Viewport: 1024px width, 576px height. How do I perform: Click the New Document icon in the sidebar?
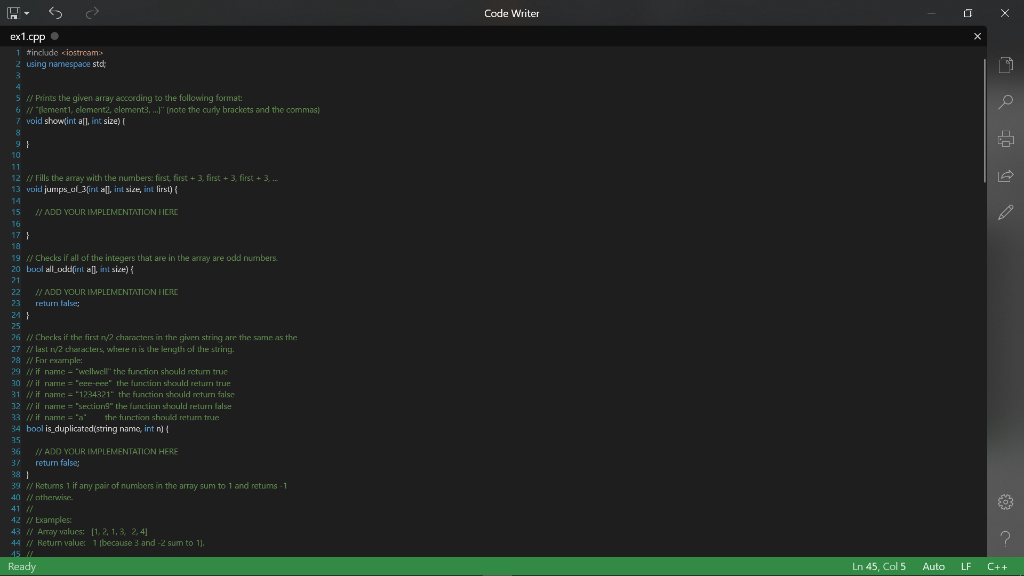pyautogui.click(x=1006, y=64)
